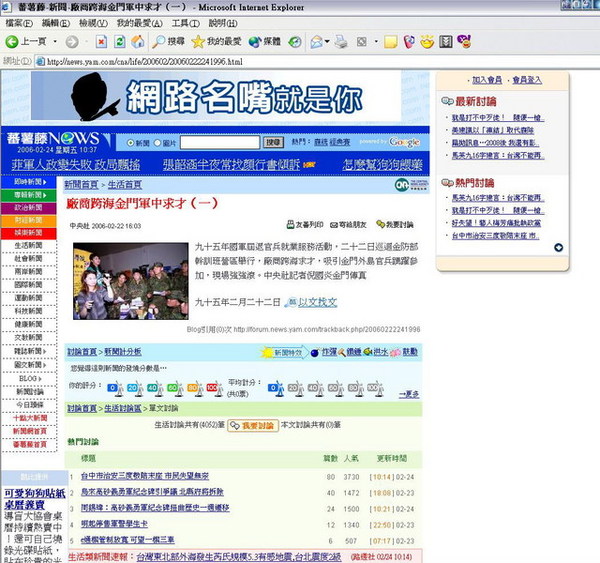Click the 寄給朋友 send-to-friend envelope link
This screenshot has height=563, width=600.
click(x=348, y=225)
